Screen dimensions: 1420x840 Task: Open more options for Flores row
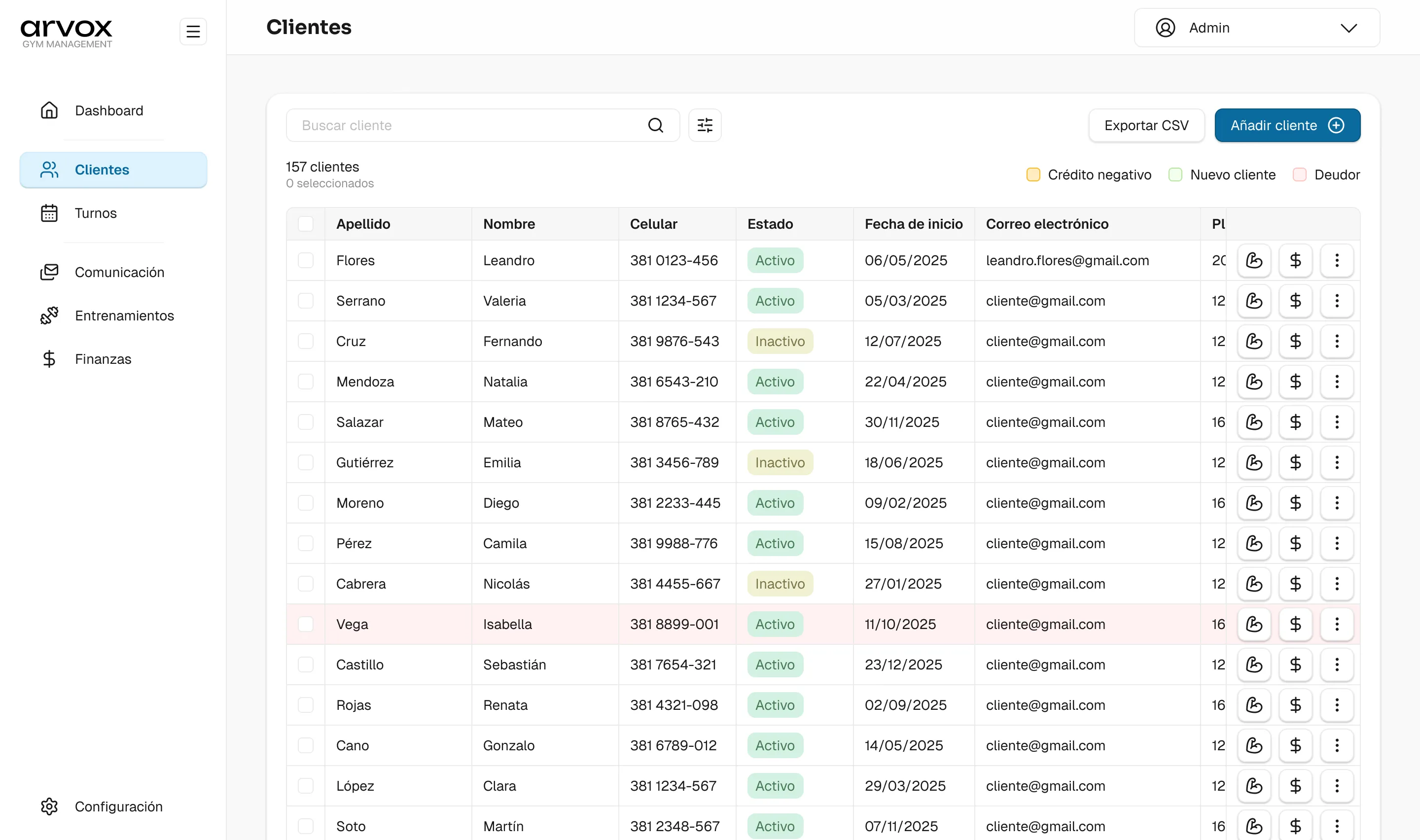pos(1337,260)
